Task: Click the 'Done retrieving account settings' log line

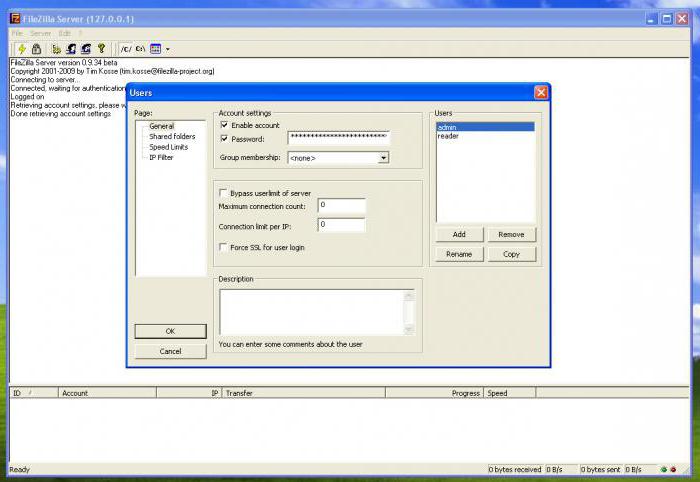Action: 61,113
